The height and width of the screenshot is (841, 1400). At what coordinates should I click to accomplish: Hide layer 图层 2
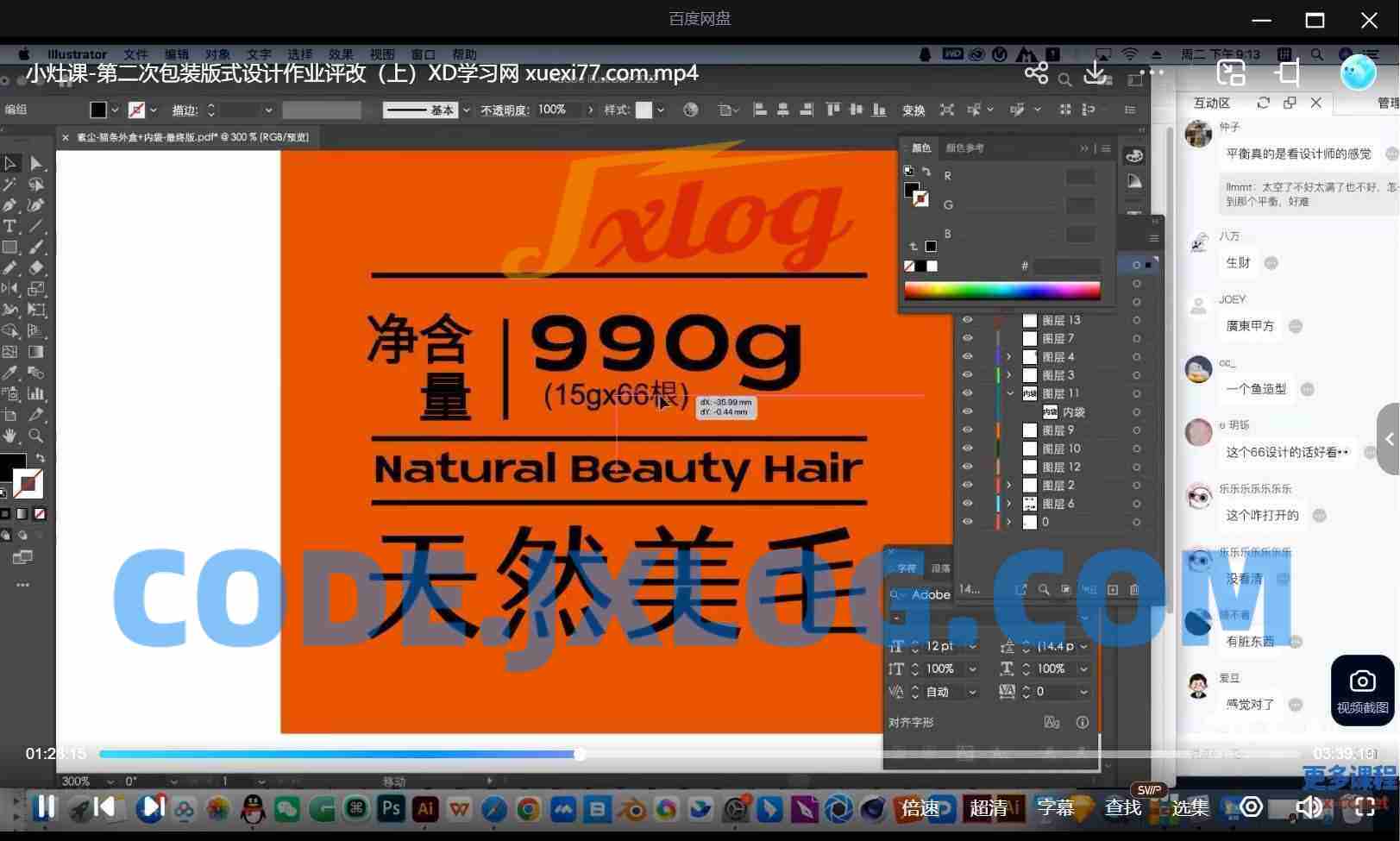(967, 485)
